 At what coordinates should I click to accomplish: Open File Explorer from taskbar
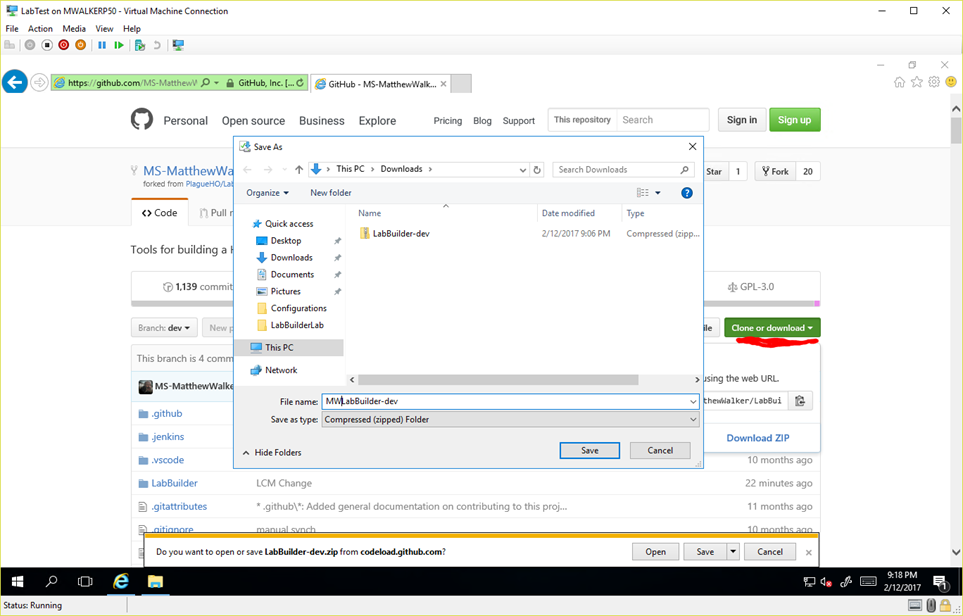[x=155, y=581]
